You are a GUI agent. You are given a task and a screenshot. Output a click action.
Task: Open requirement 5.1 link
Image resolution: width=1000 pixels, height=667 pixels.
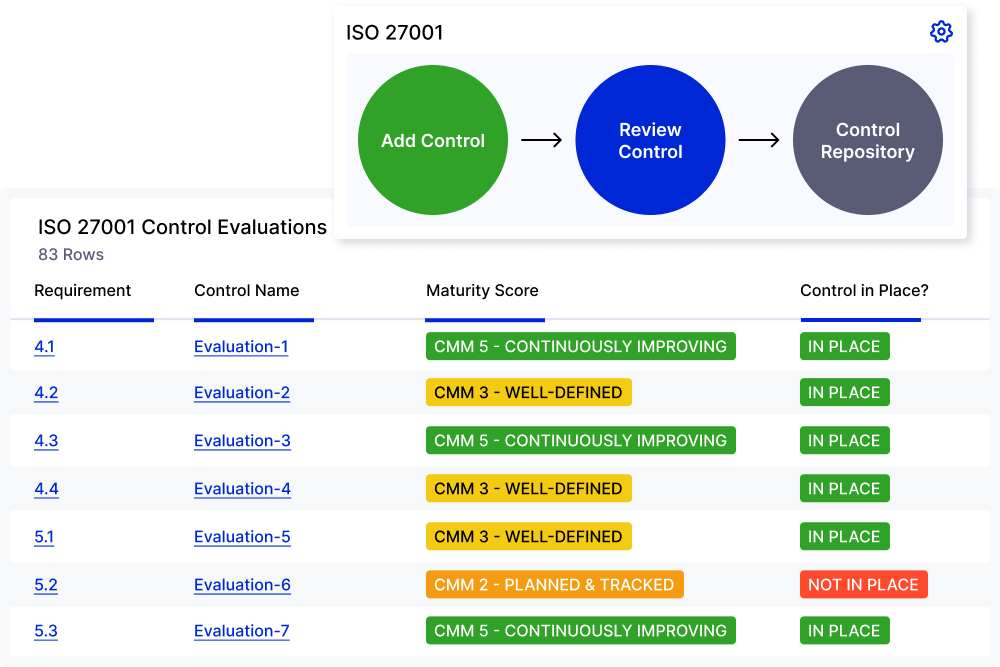(44, 536)
